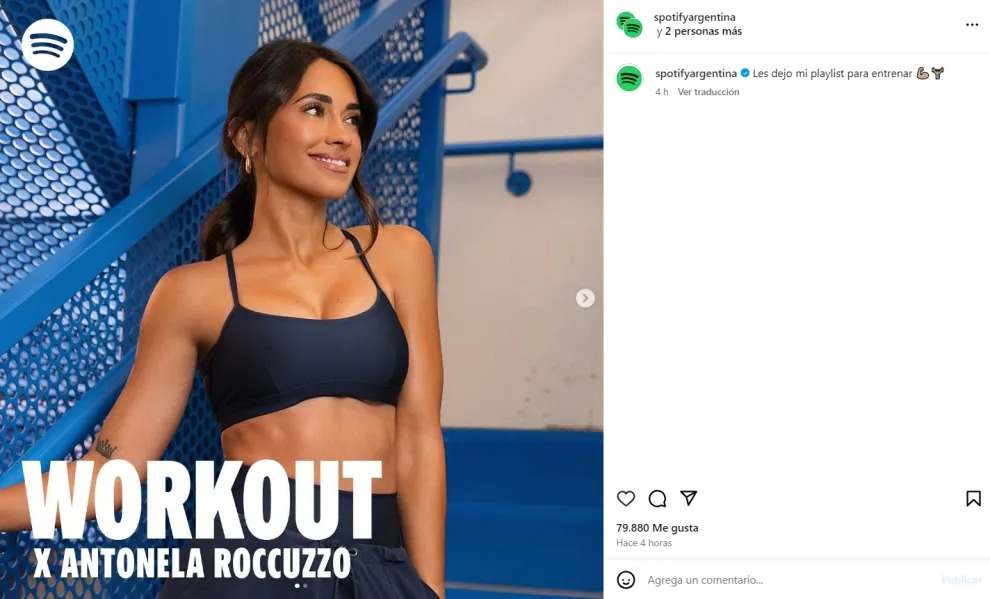Click the Workout x Antonela Roccuzzo image

pyautogui.click(x=301, y=299)
